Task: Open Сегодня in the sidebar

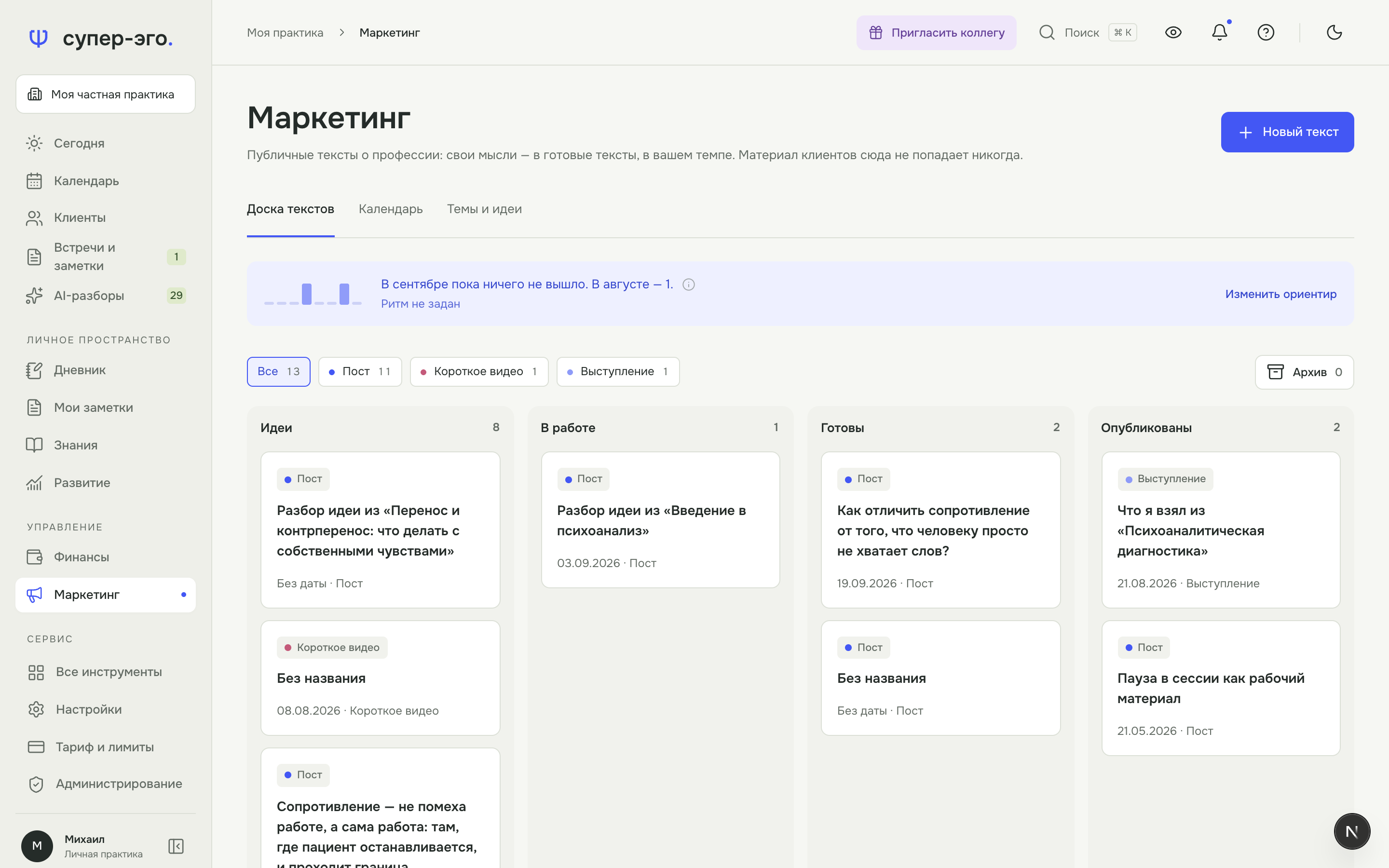Action: (106, 143)
